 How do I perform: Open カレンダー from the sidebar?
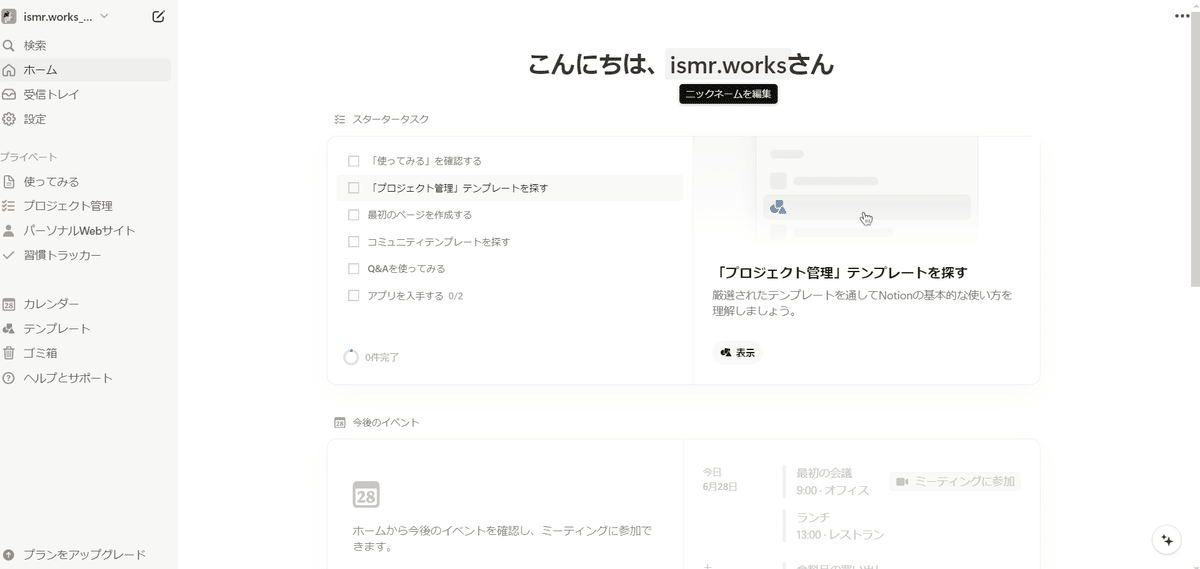pos(86,304)
